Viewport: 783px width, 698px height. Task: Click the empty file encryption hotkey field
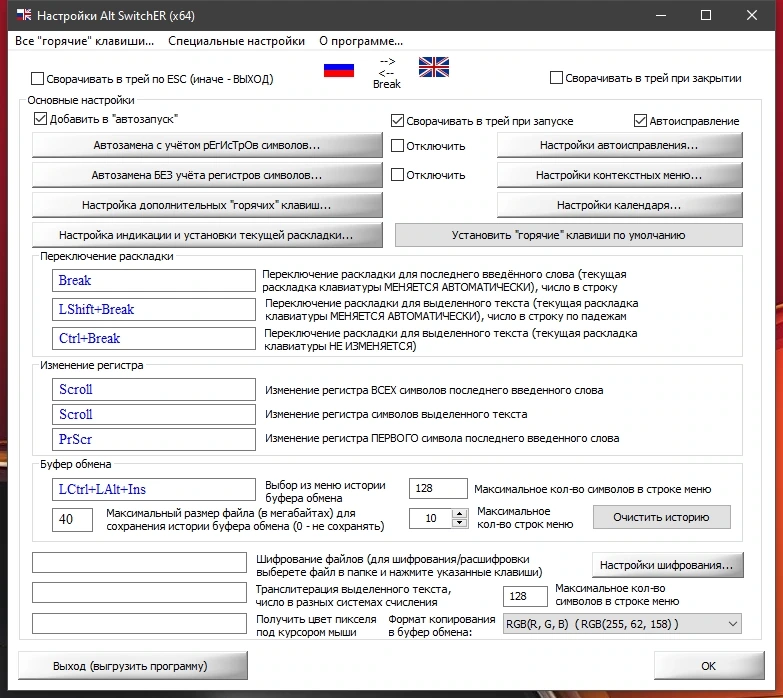click(x=139, y=562)
